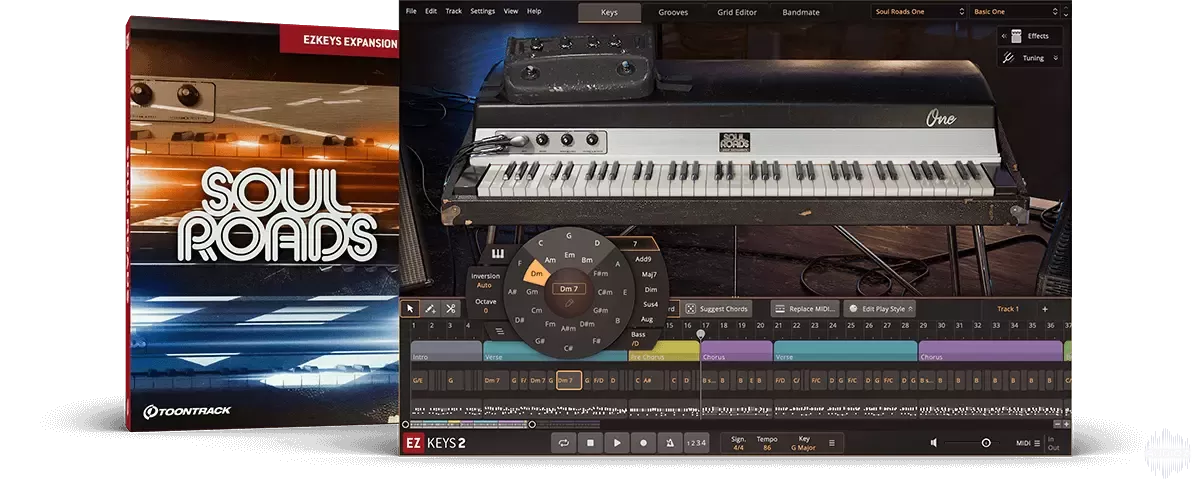
Task: Select the pencil draw tool
Action: click(x=431, y=308)
